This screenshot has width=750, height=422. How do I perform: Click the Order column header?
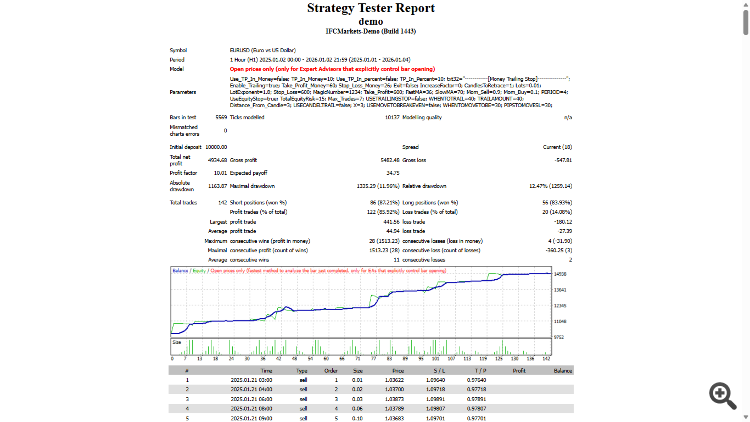coord(331,371)
